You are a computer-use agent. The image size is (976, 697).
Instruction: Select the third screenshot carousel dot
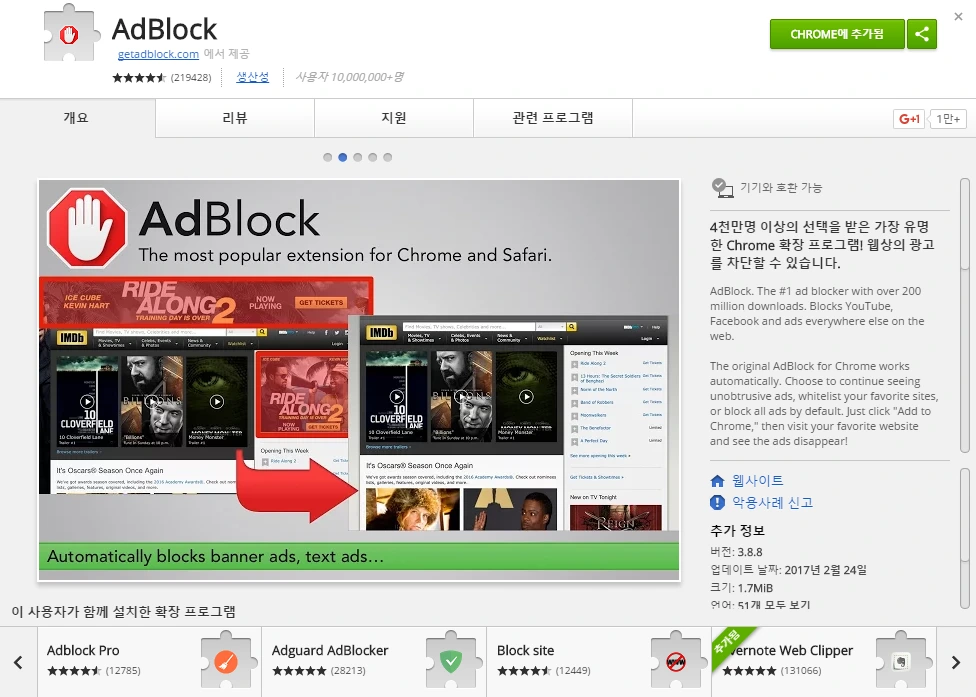[x=357, y=157]
